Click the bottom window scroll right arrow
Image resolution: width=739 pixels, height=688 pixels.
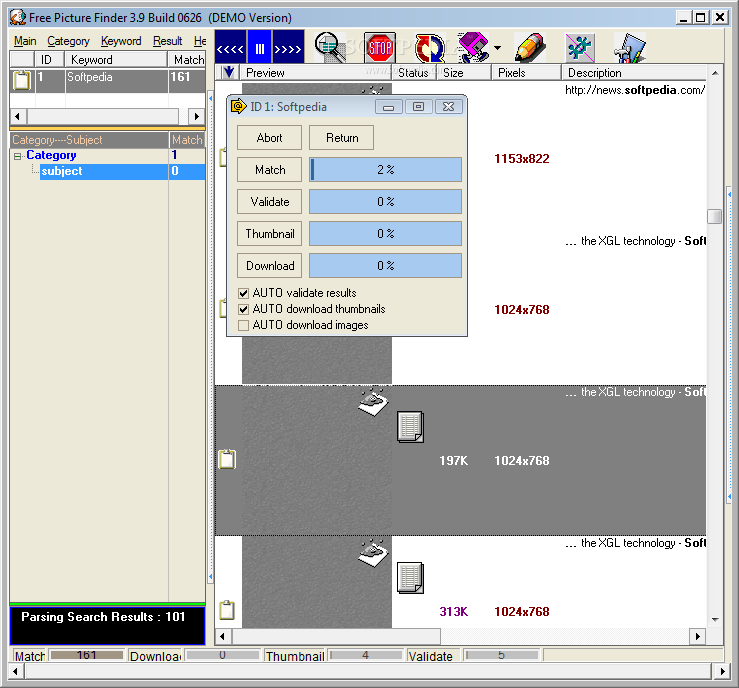click(722, 671)
